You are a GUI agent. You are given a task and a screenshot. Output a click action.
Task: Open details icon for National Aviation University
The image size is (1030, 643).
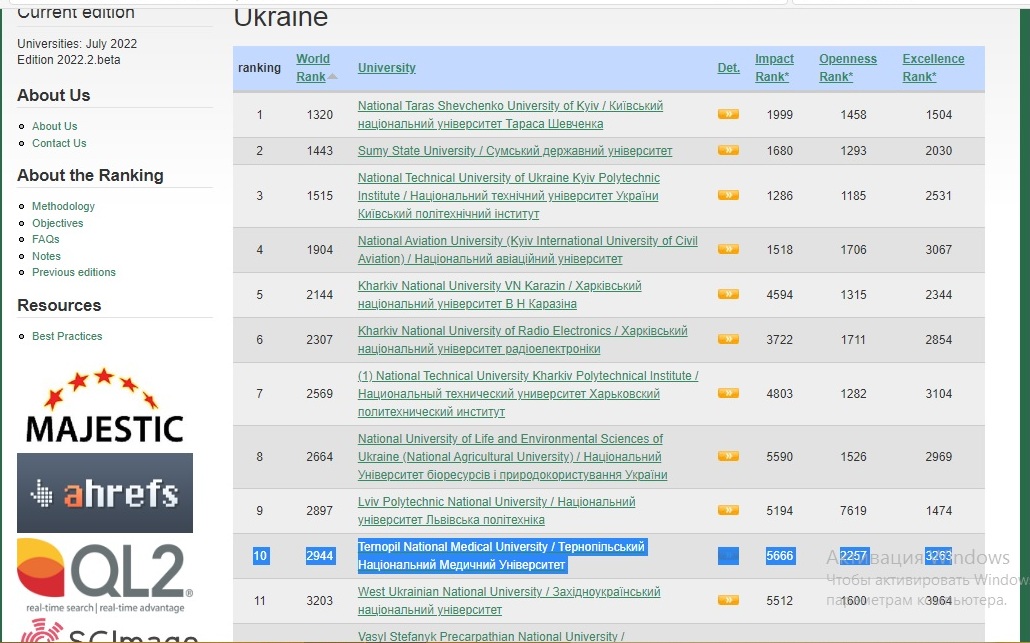point(728,250)
